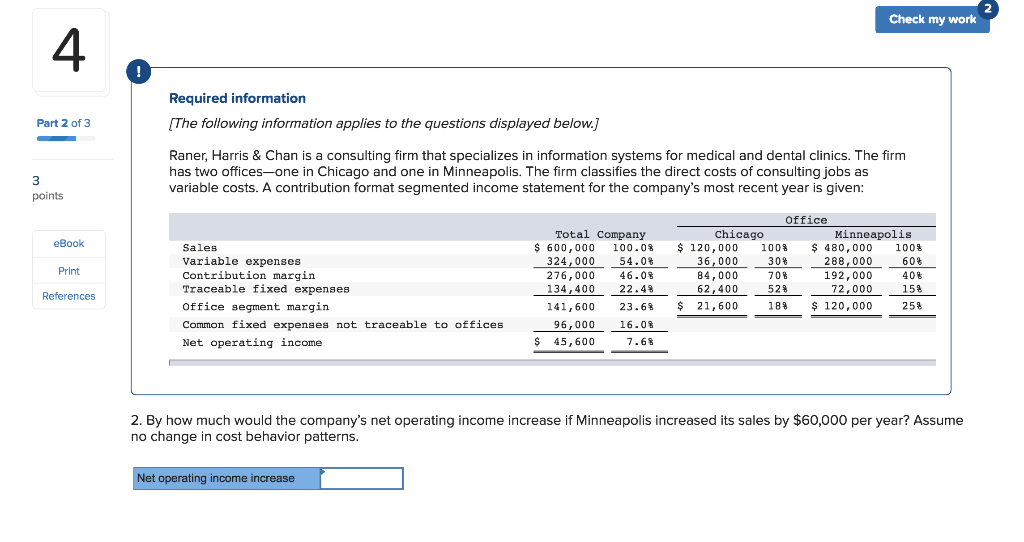This screenshot has width=1024, height=542.
Task: Click the Minneapolis sales value $ 480,000
Action: [842, 247]
